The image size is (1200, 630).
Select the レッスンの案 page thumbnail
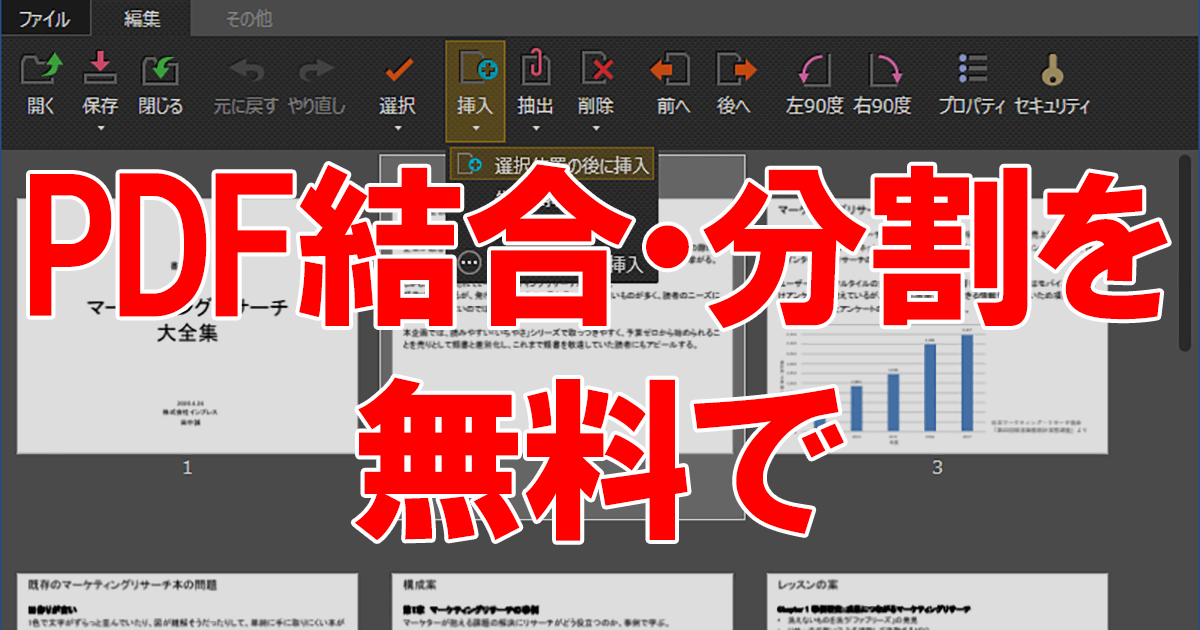tap(937, 601)
